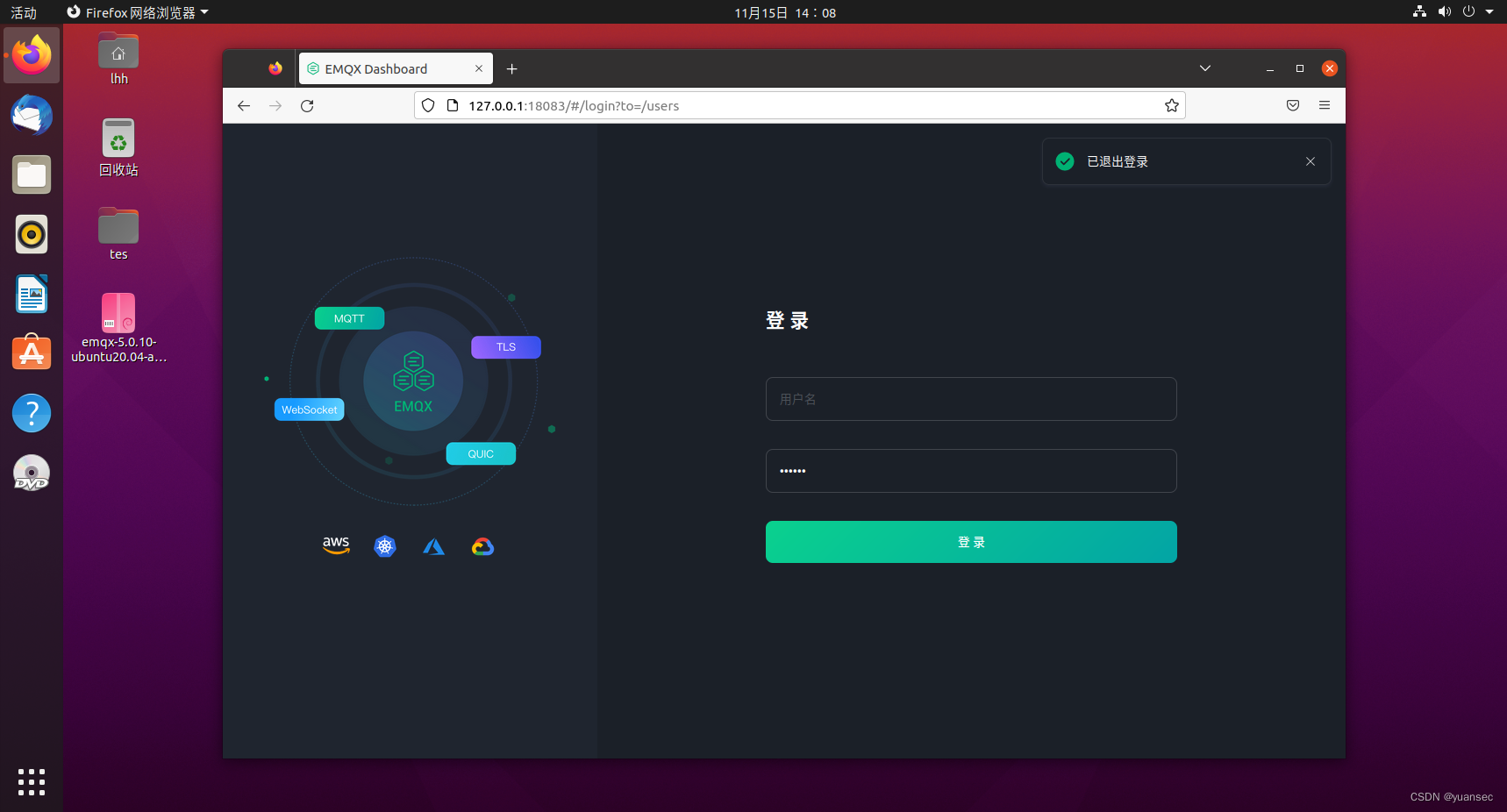This screenshot has width=1507, height=812.
Task: Open Ubuntu Software center from dock
Action: coord(32,353)
